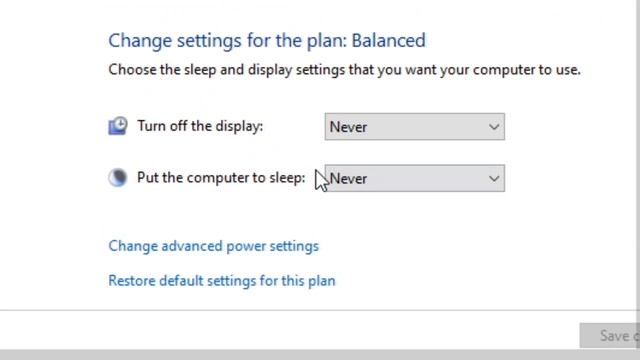
Task: Open the Put the computer to sleep dropdown
Action: tap(415, 178)
